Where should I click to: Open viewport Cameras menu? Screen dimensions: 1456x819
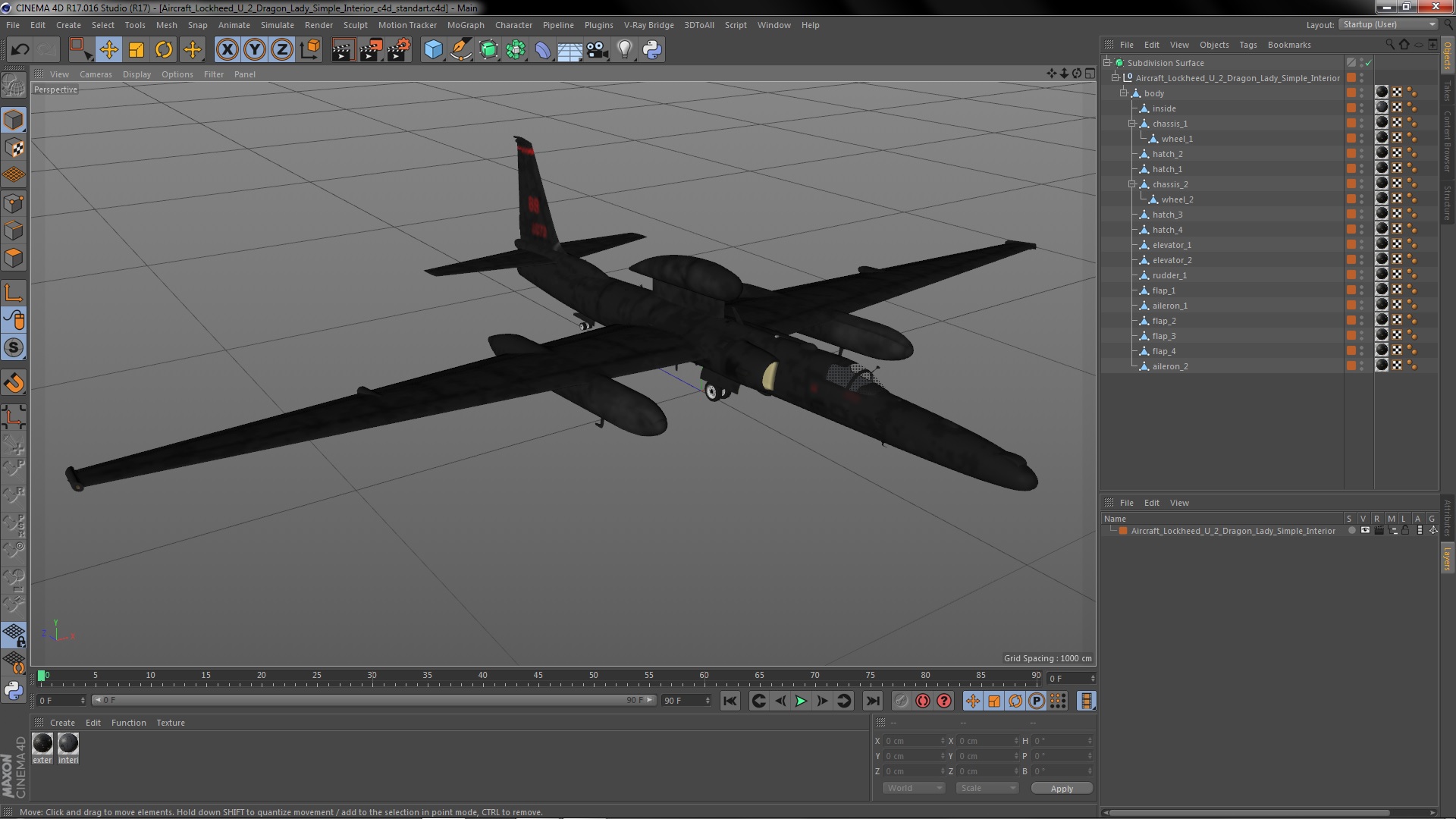pos(96,74)
